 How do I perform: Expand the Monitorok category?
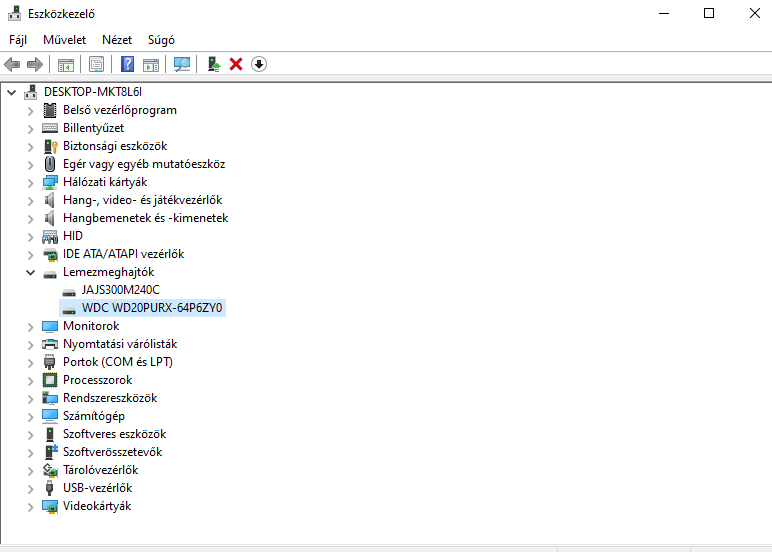(x=31, y=327)
